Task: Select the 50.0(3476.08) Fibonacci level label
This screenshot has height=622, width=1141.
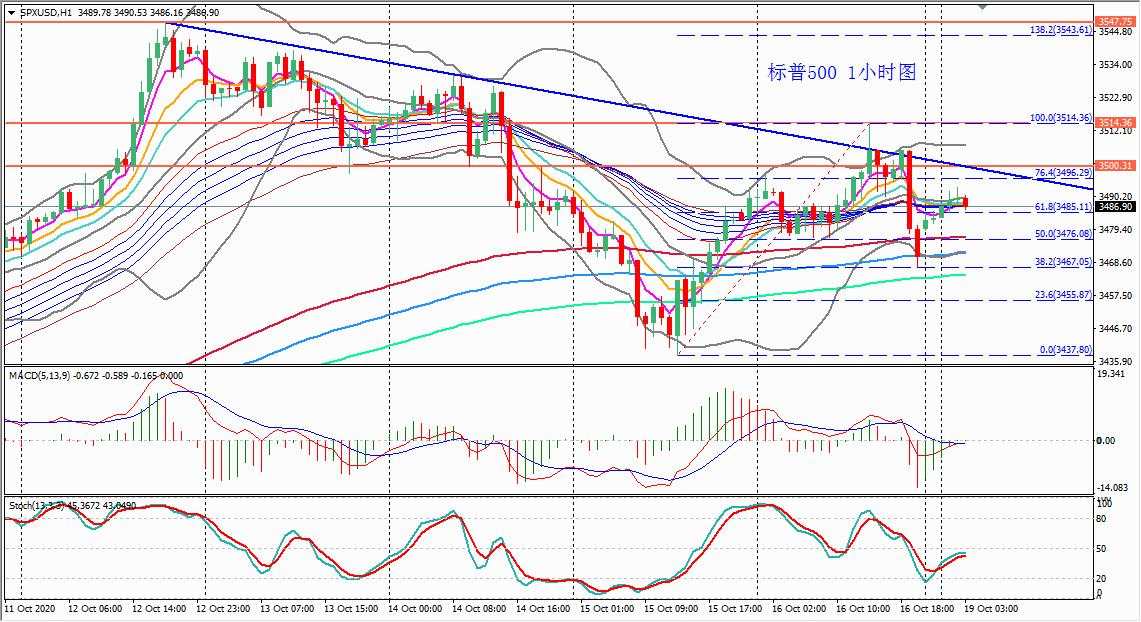Action: coord(1063,234)
